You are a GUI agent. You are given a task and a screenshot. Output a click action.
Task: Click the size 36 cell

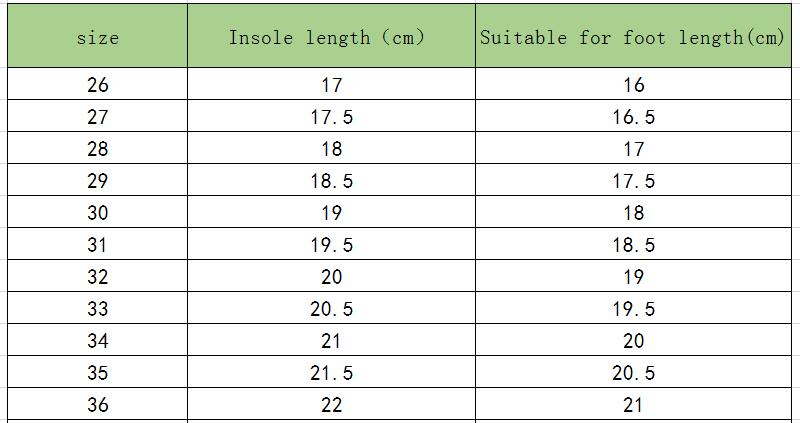[97, 405]
